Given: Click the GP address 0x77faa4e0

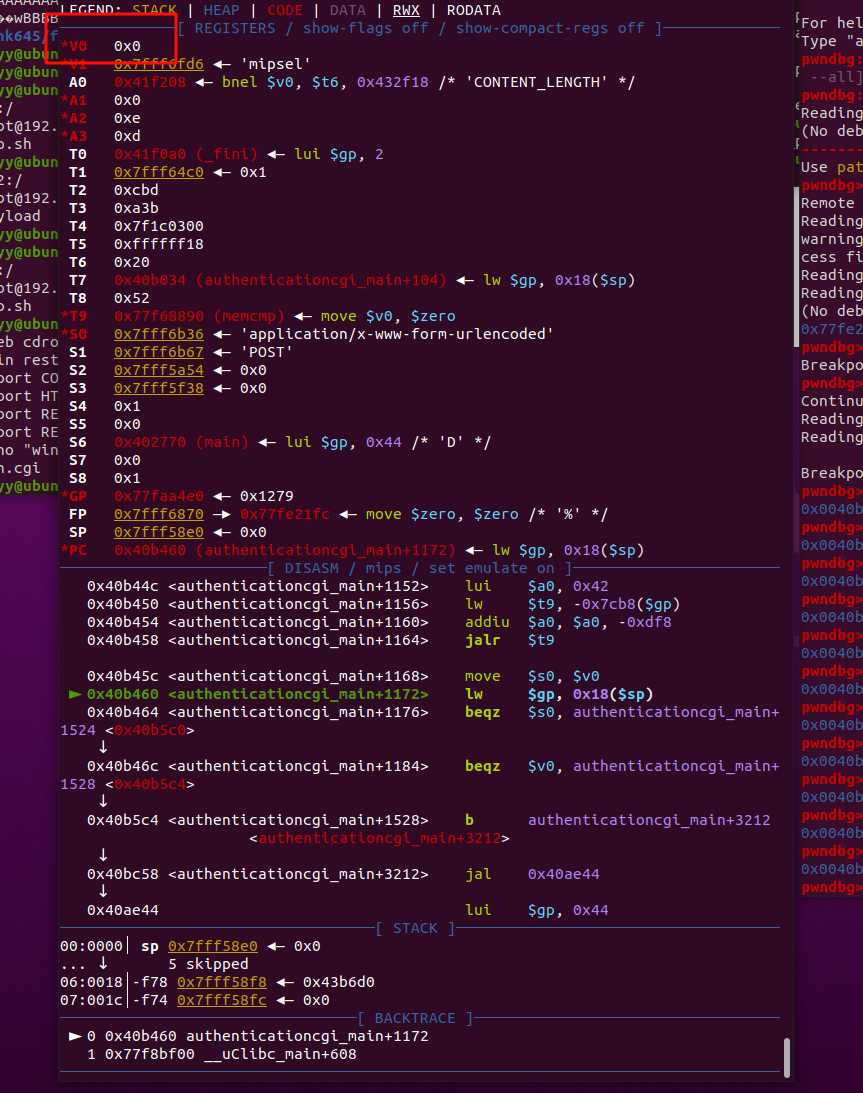Looking at the screenshot, I should point(159,497).
